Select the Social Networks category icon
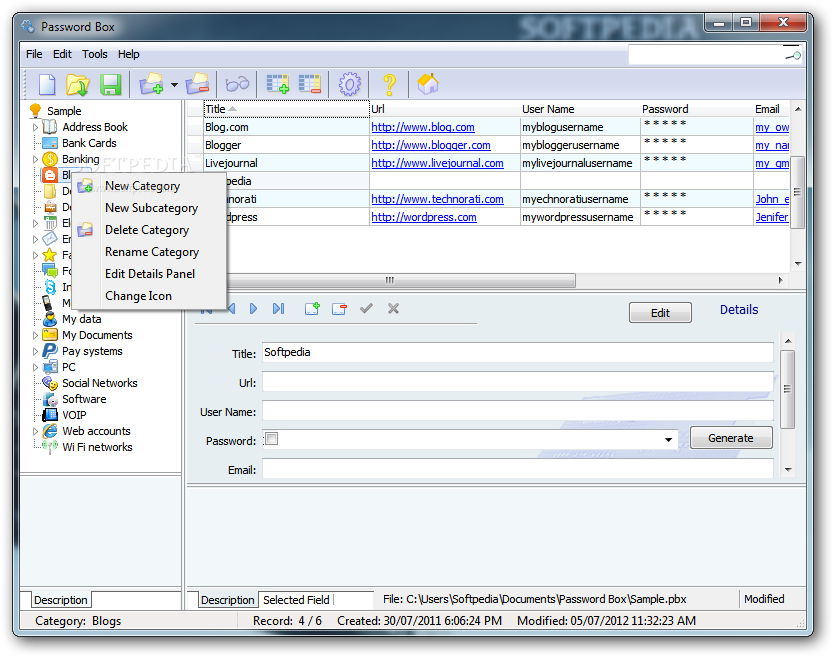Viewport: 834px width, 657px height. click(x=50, y=383)
